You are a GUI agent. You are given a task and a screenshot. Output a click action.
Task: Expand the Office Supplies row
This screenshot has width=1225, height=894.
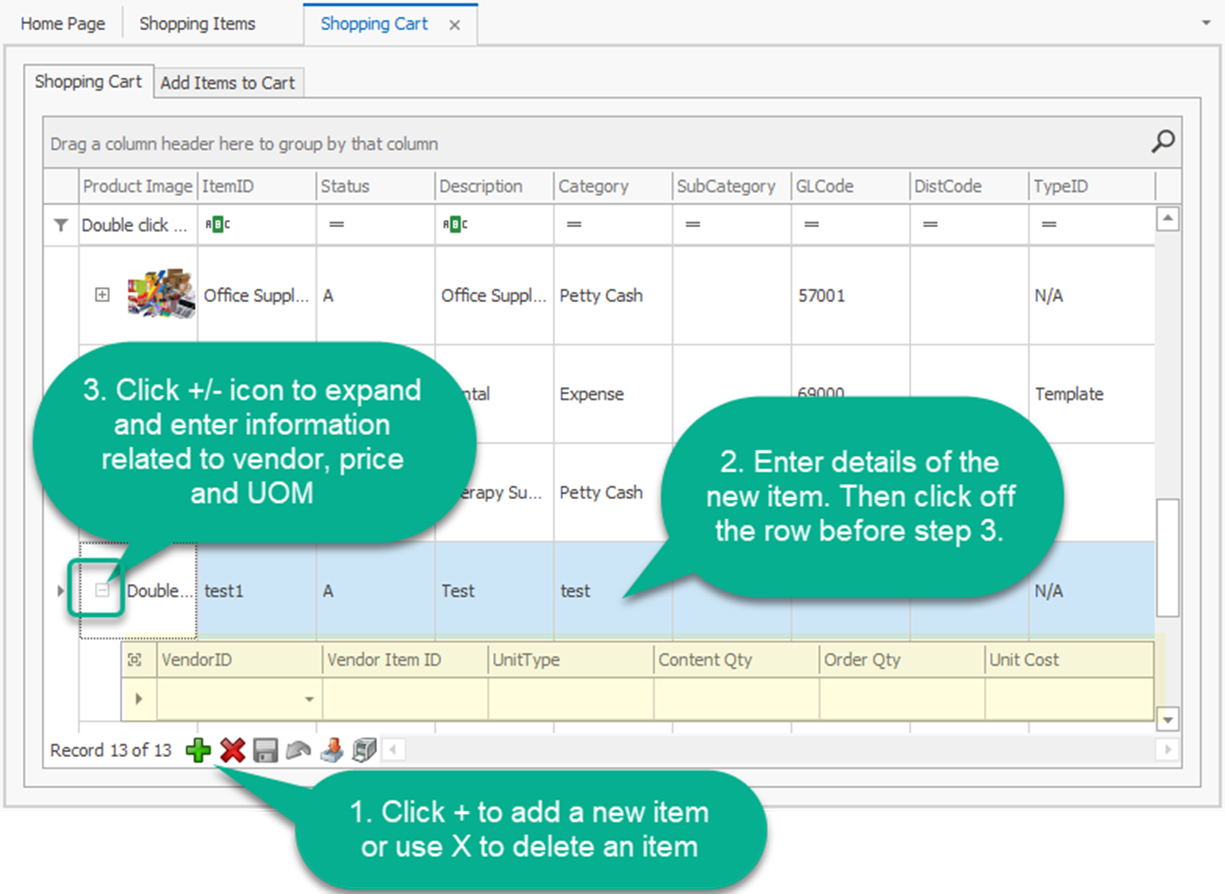(x=102, y=295)
